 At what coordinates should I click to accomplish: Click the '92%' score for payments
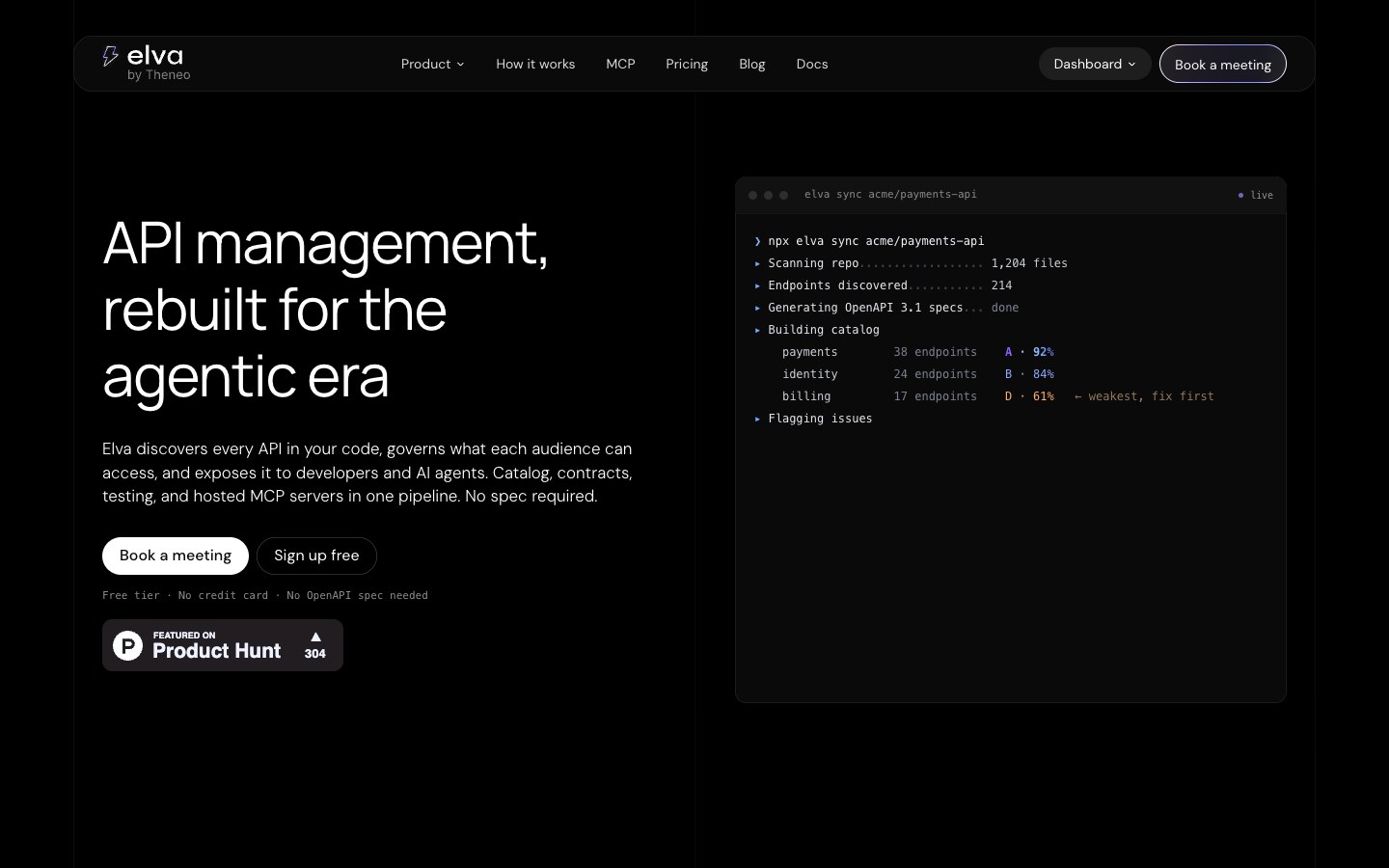[1044, 352]
